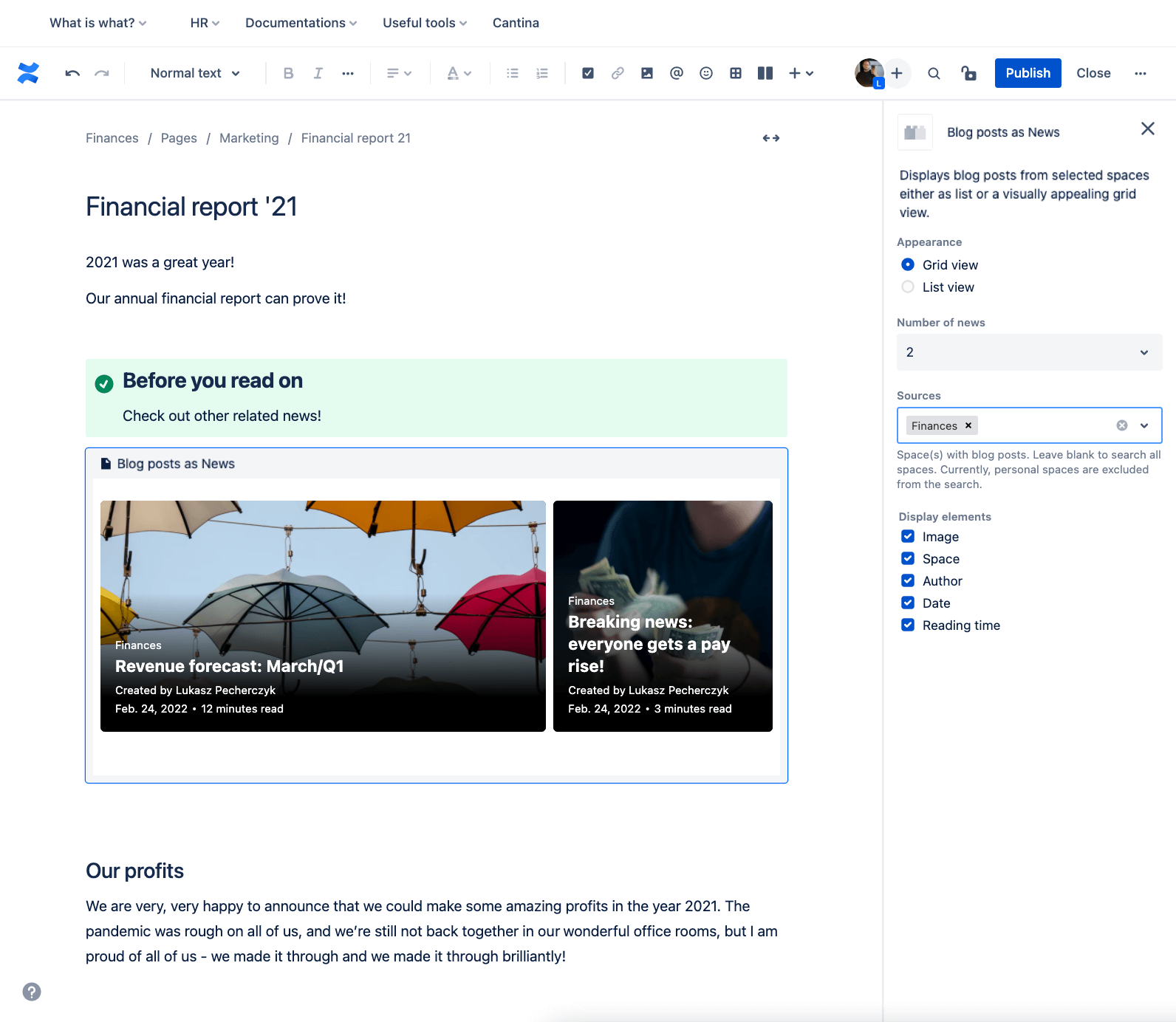
Task: Uncheck the Reading time display element
Action: 908,625
